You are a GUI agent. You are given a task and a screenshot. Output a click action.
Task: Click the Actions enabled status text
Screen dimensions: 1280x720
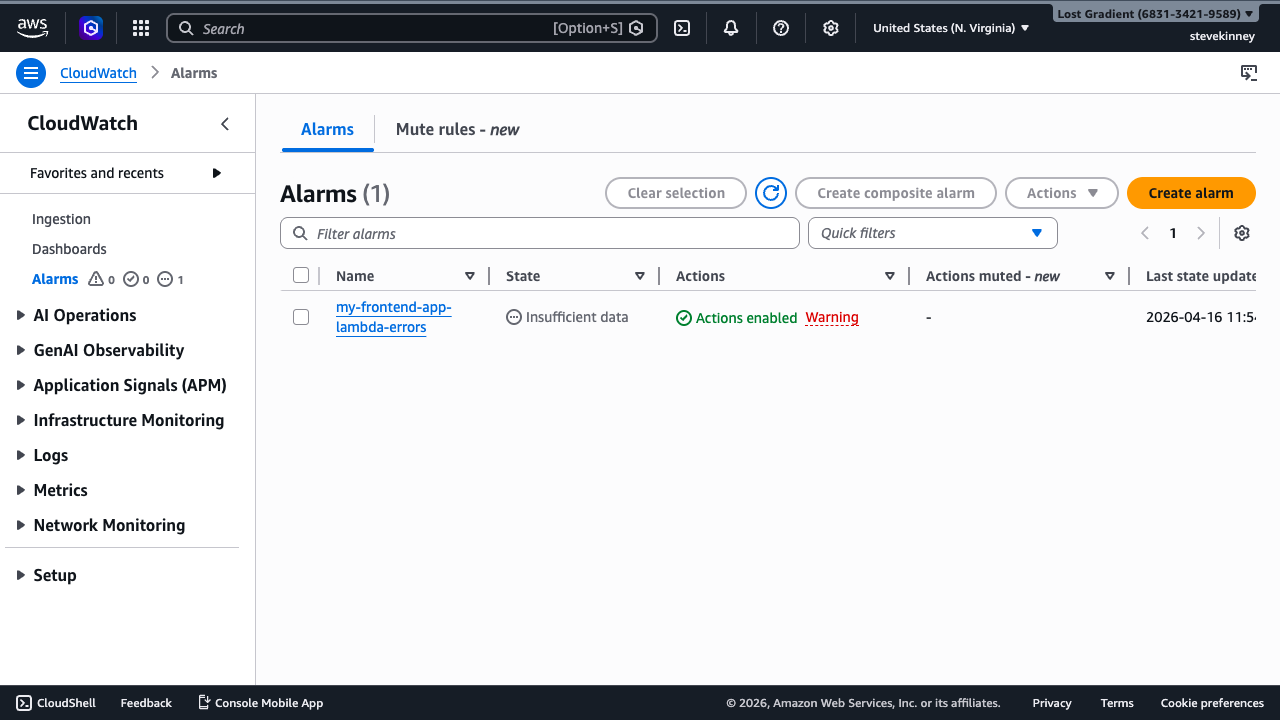pyautogui.click(x=746, y=318)
